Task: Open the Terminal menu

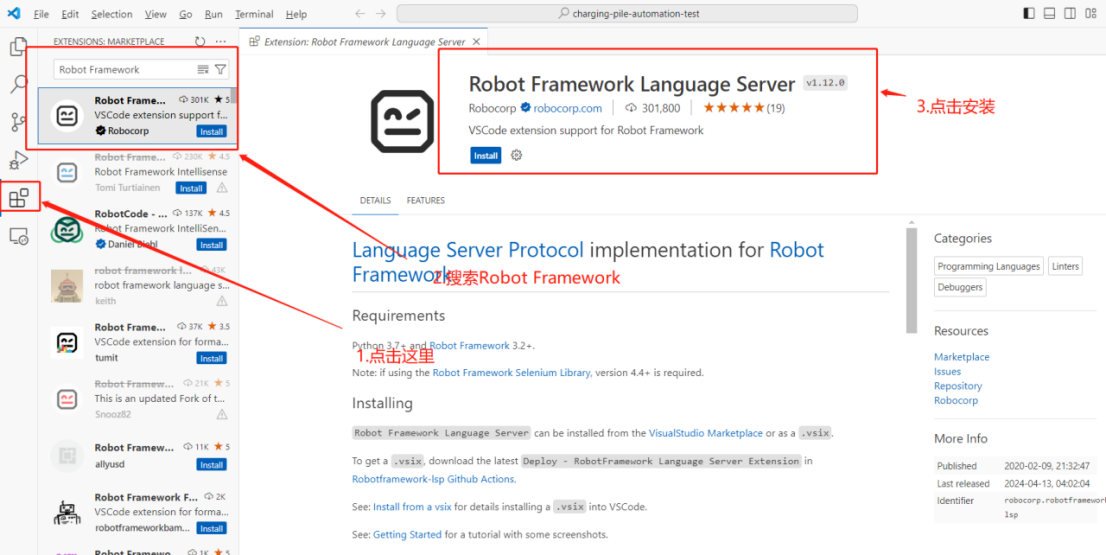Action: coord(255,14)
